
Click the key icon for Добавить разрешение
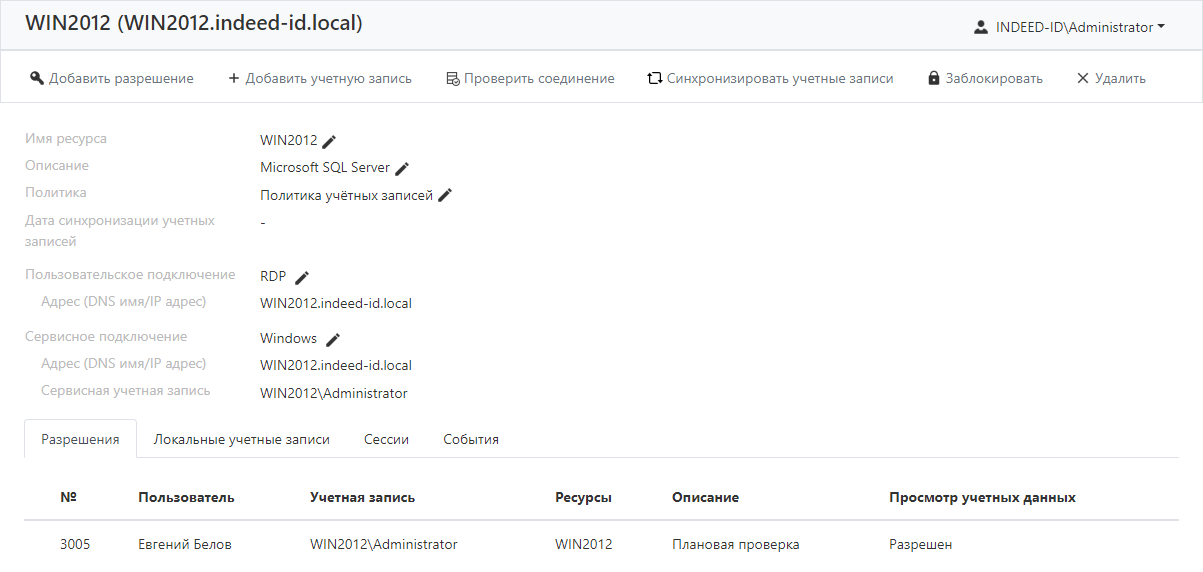click(37, 78)
